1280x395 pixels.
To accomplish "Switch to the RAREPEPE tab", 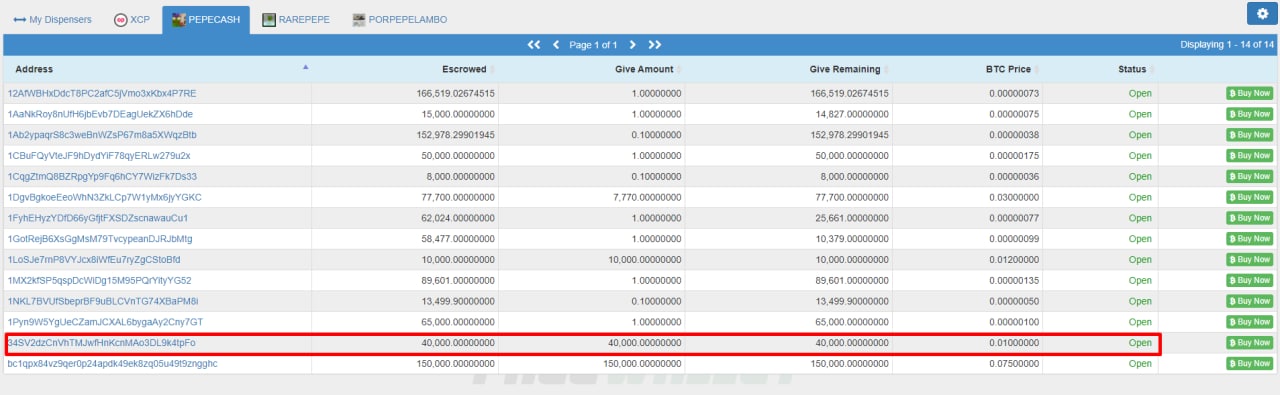I will coord(297,19).
